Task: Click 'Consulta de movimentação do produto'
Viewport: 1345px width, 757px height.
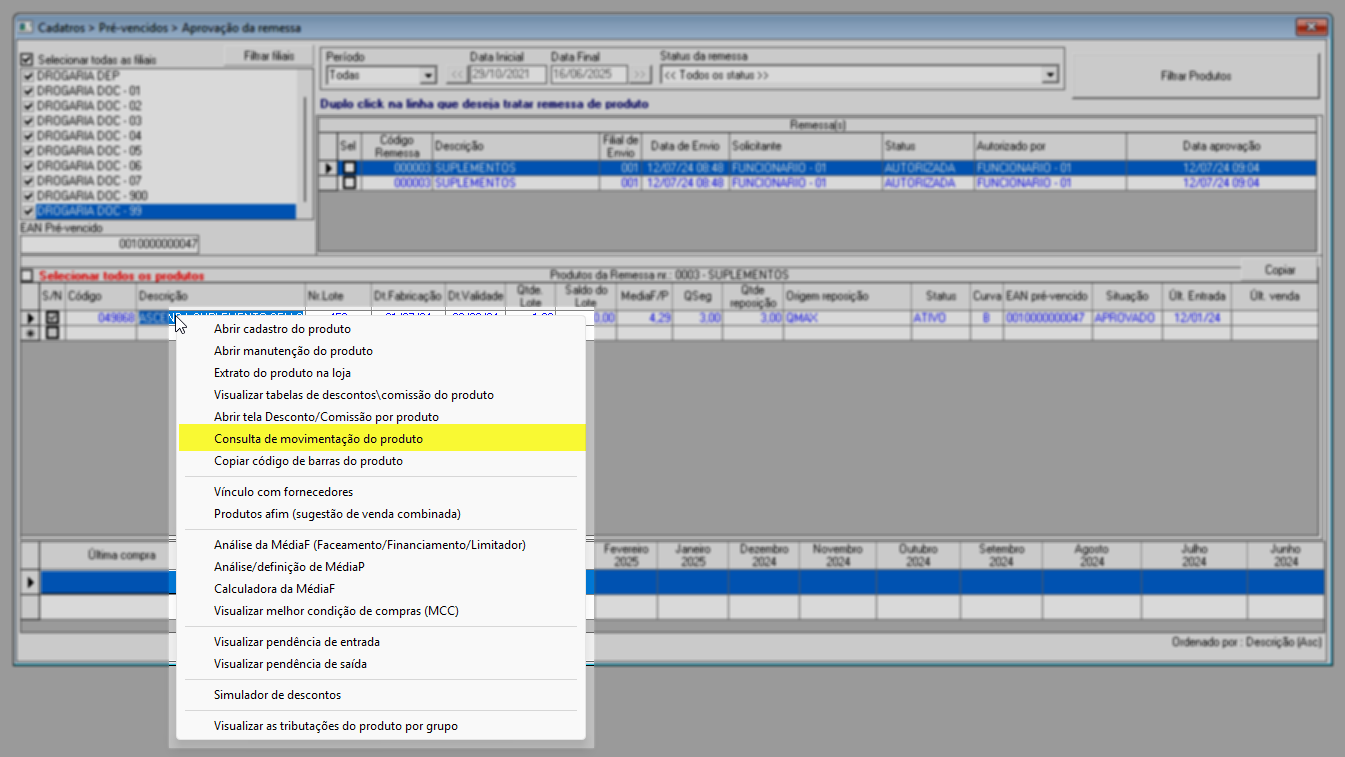Action: (x=381, y=439)
